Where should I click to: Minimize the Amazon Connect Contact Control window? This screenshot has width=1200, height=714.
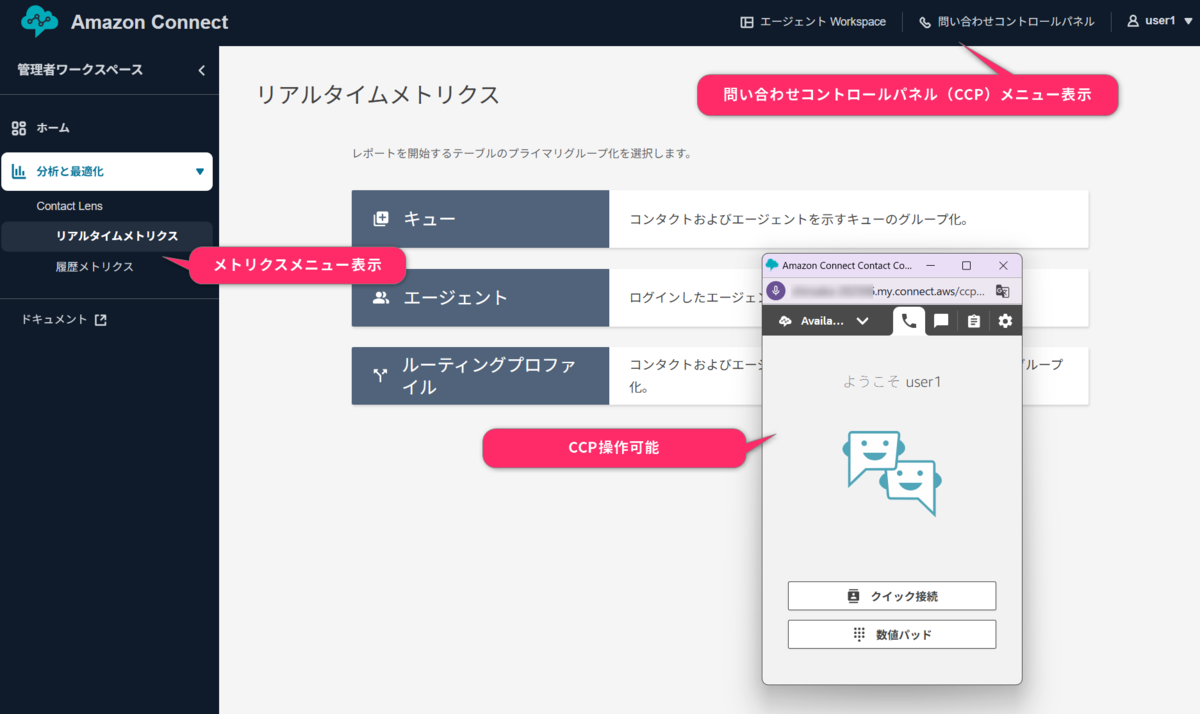pyautogui.click(x=930, y=266)
